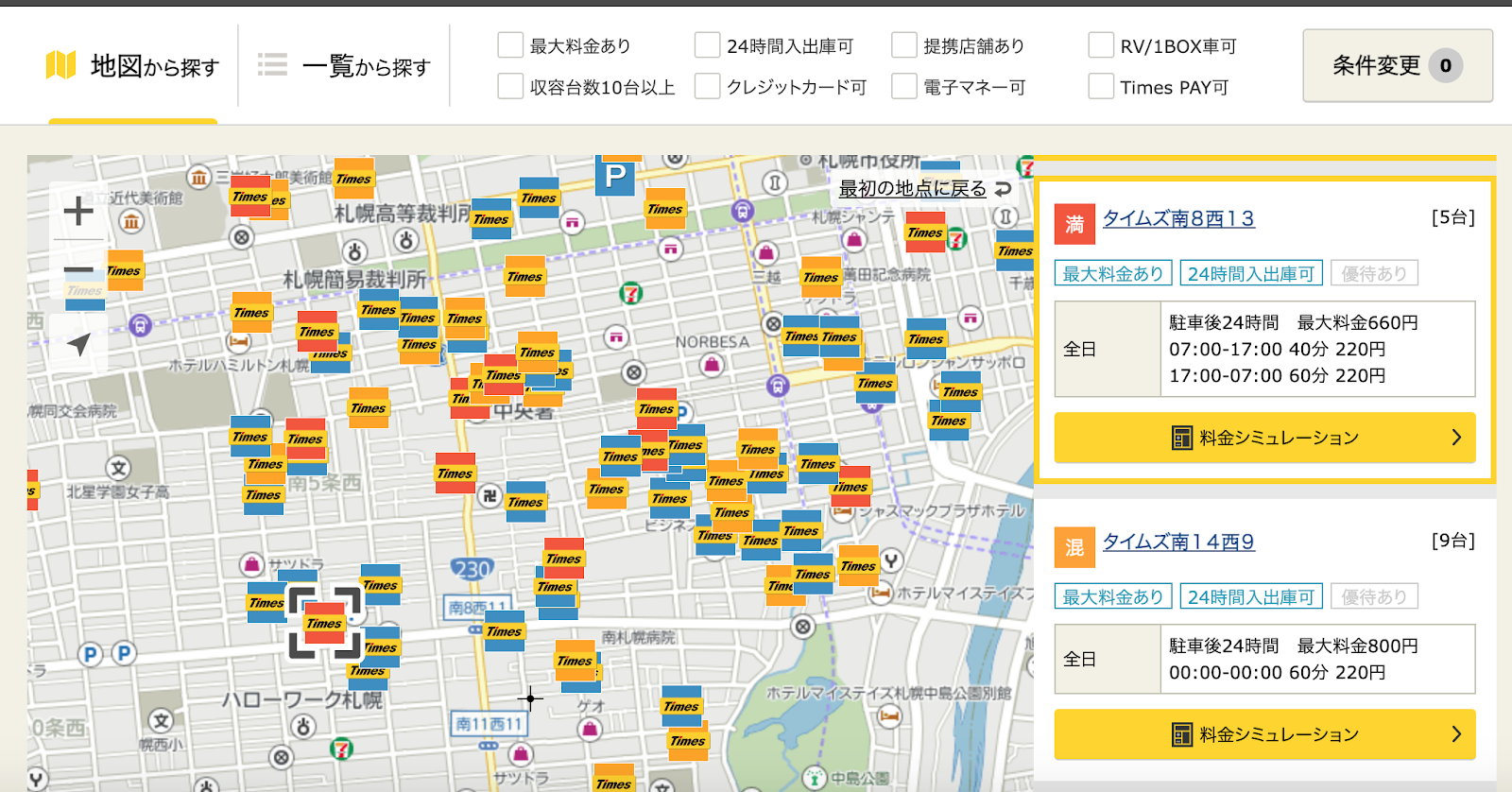1512x792 pixels.
Task: Click the school icon by 北星学園女子高
Action: pyautogui.click(x=118, y=467)
